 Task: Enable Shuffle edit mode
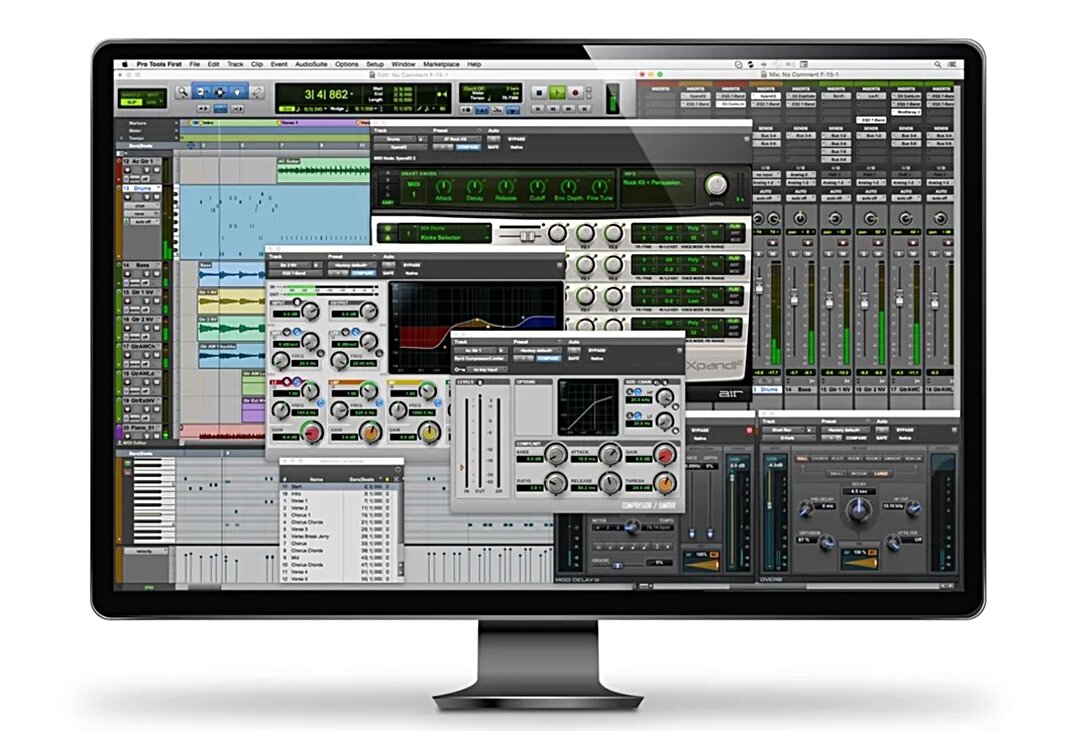click(x=130, y=94)
